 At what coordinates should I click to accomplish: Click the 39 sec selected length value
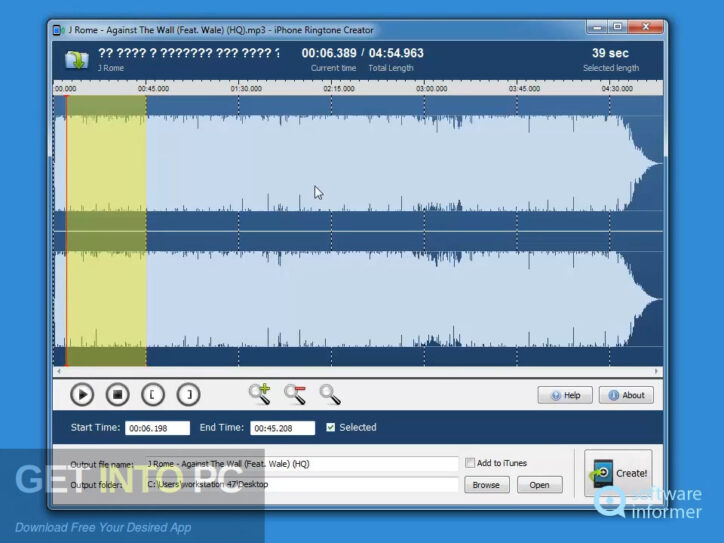[x=610, y=53]
